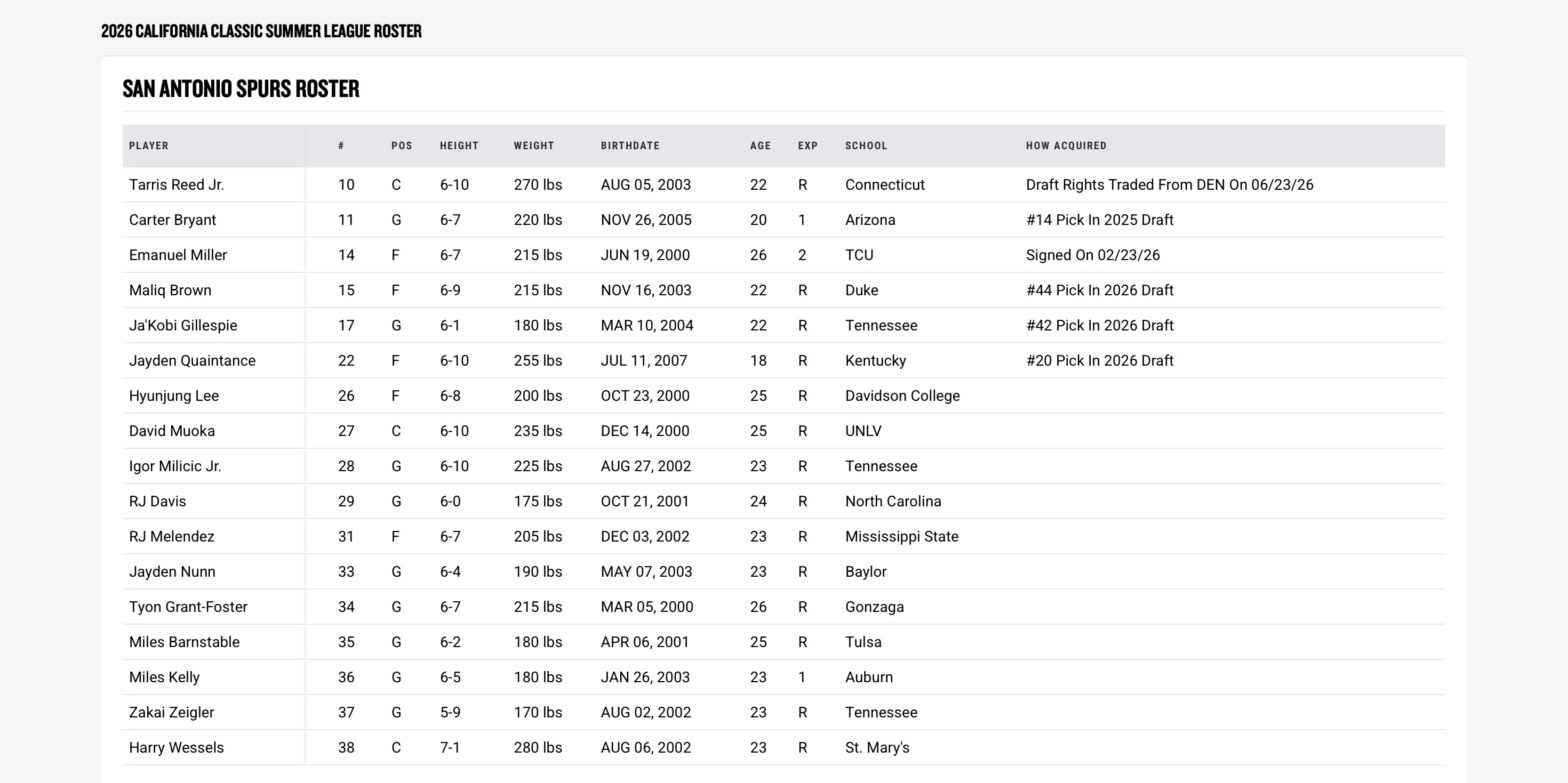Sort by Age column header
1568x783 pixels.
click(x=760, y=146)
